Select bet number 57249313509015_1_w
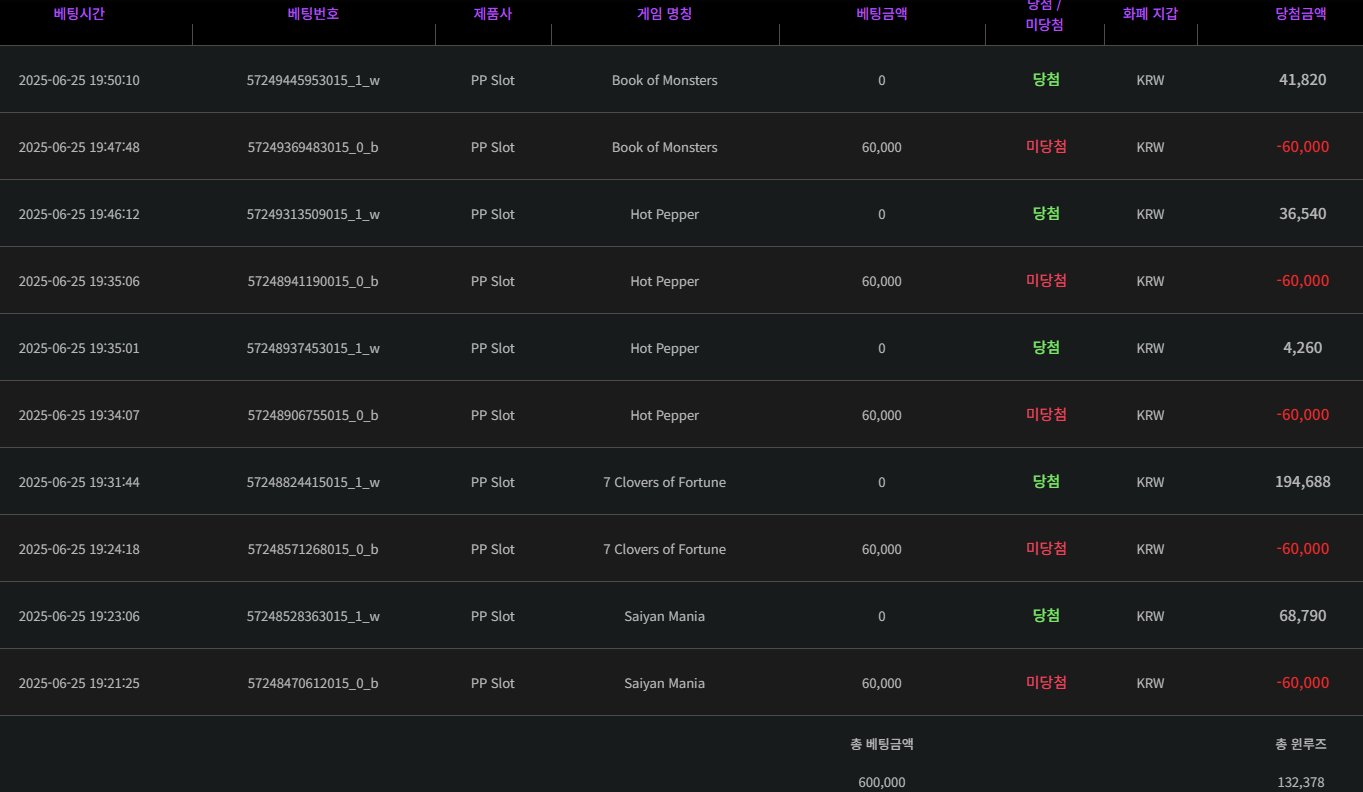The height and width of the screenshot is (792, 1363). pyautogui.click(x=313, y=214)
